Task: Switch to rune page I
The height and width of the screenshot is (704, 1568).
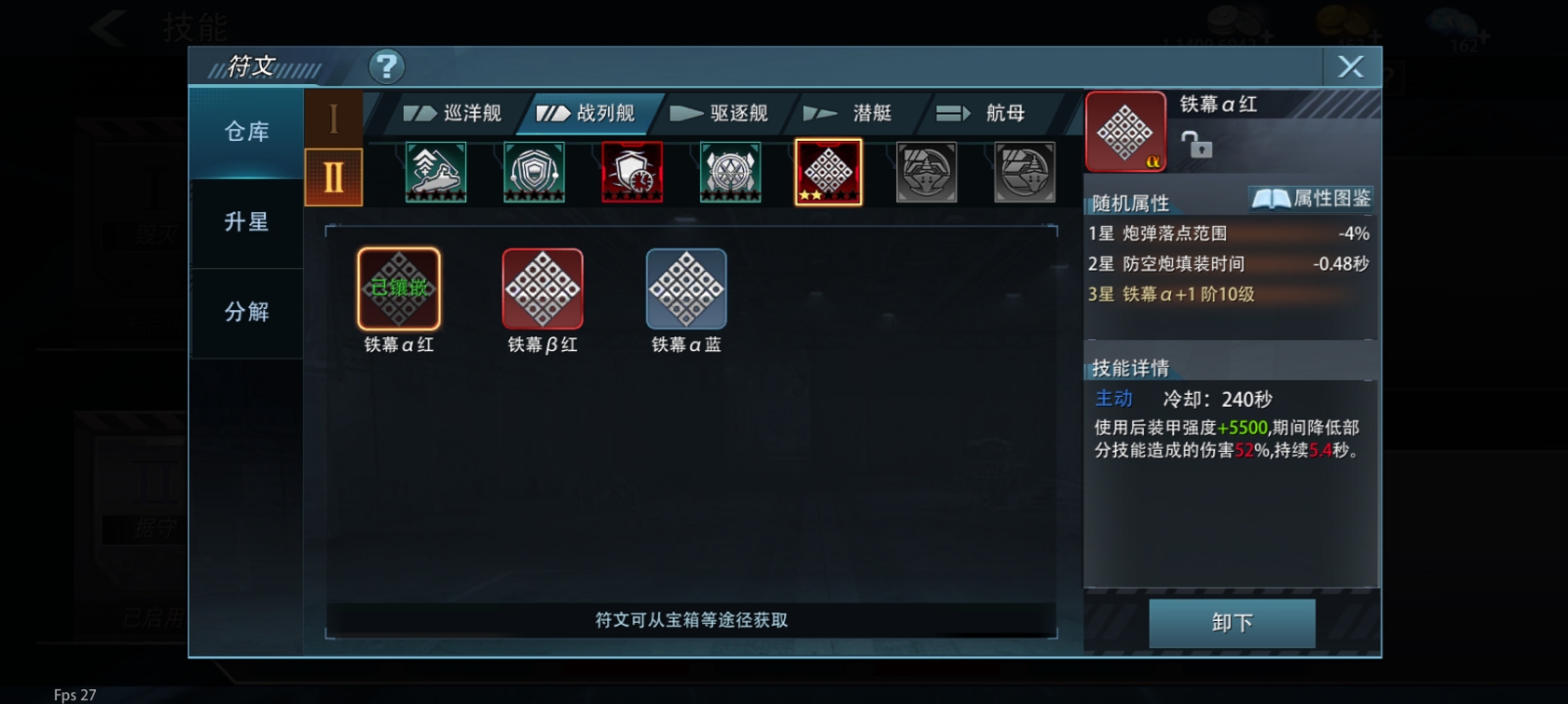Action: [x=333, y=118]
